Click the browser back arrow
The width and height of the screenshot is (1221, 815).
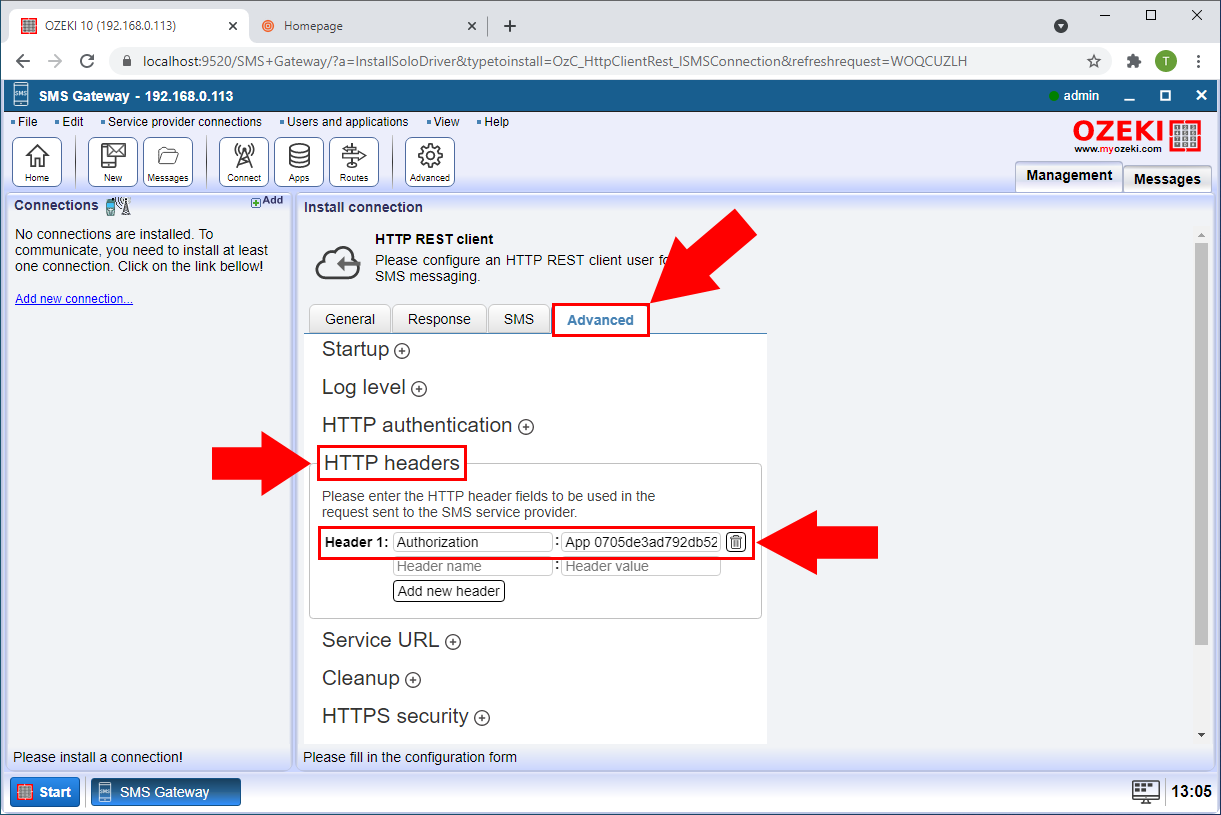pos(23,61)
